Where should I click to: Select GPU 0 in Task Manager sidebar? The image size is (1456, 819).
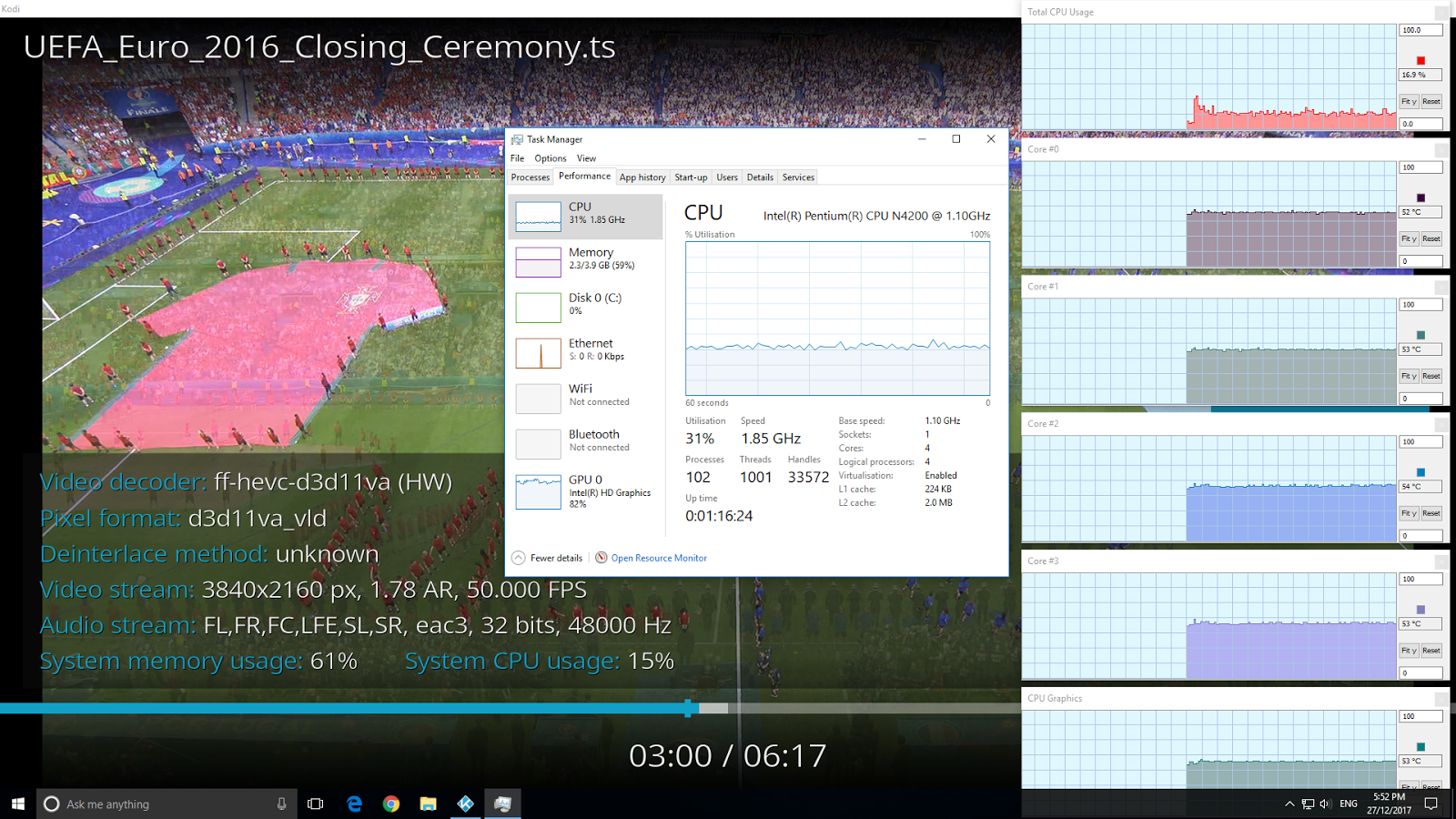point(586,491)
